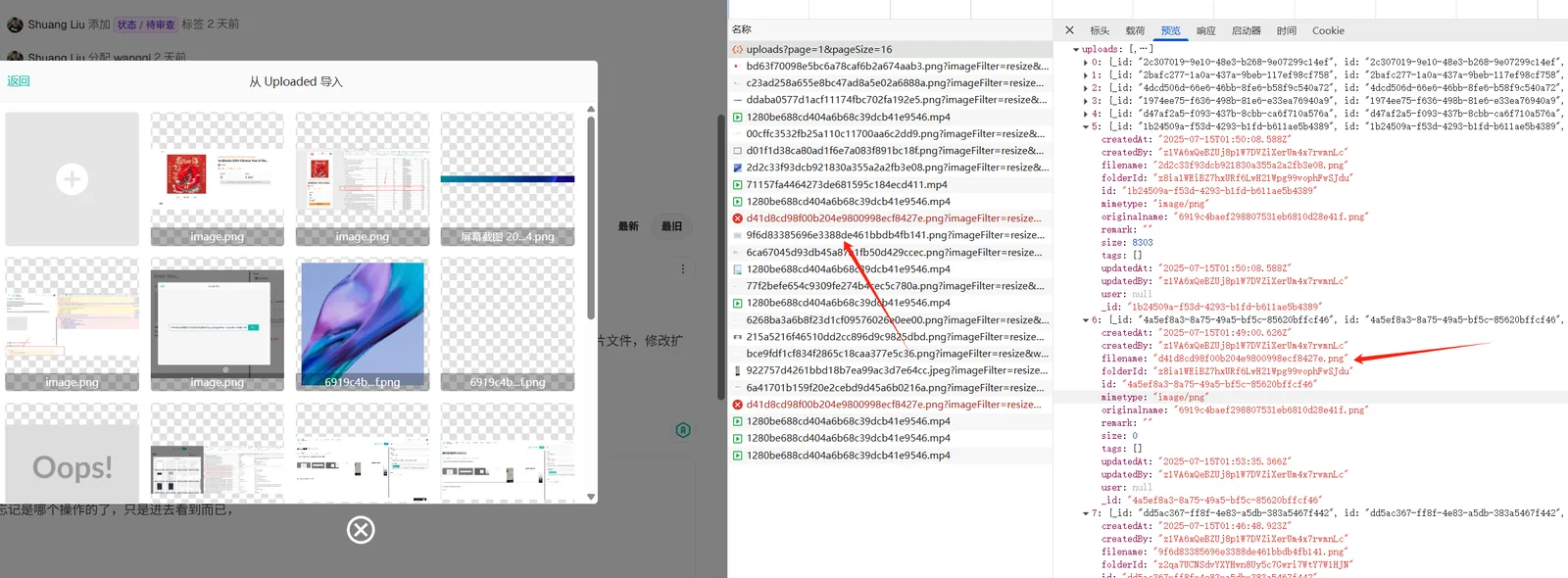Select the uploads?page=1&pageSize=16 request
The height and width of the screenshot is (578, 1568).
point(890,49)
